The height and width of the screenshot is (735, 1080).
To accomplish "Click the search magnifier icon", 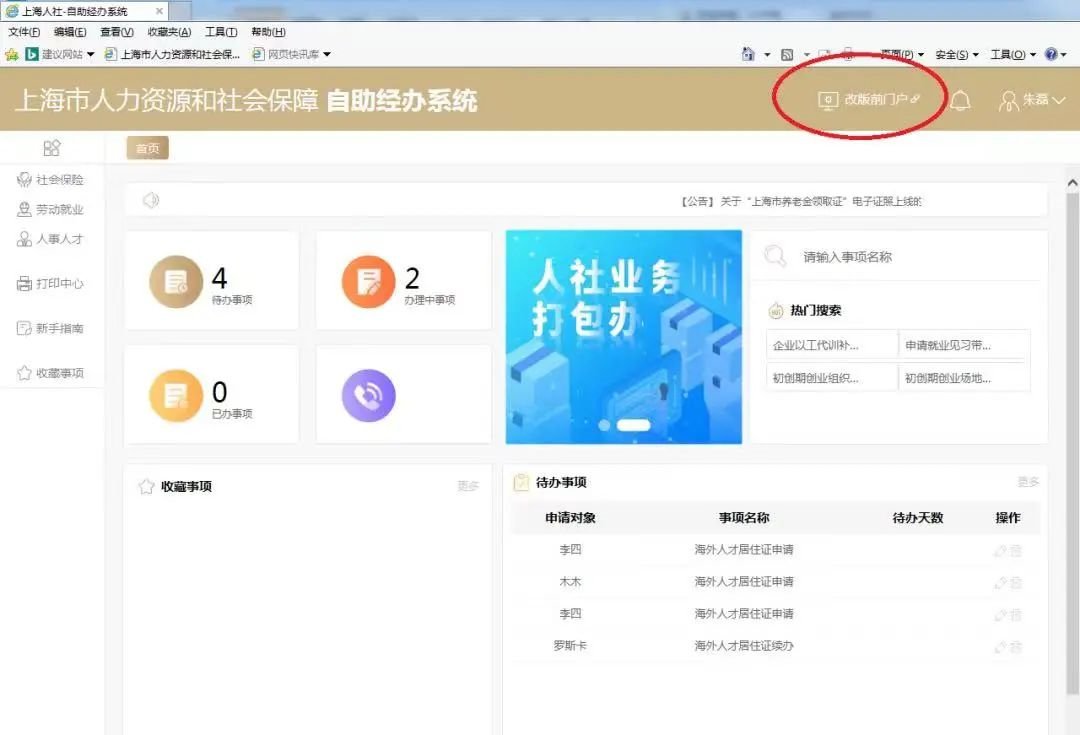I will [x=775, y=257].
